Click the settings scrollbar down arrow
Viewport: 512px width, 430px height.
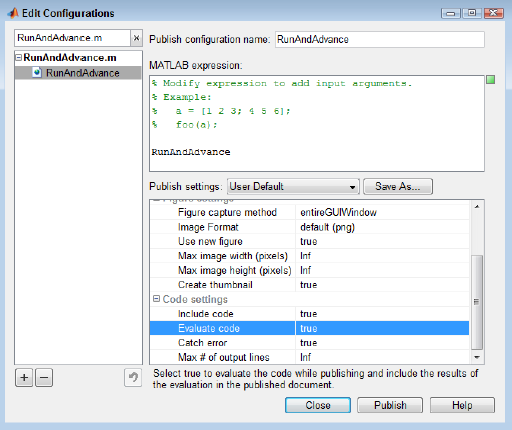click(x=477, y=357)
